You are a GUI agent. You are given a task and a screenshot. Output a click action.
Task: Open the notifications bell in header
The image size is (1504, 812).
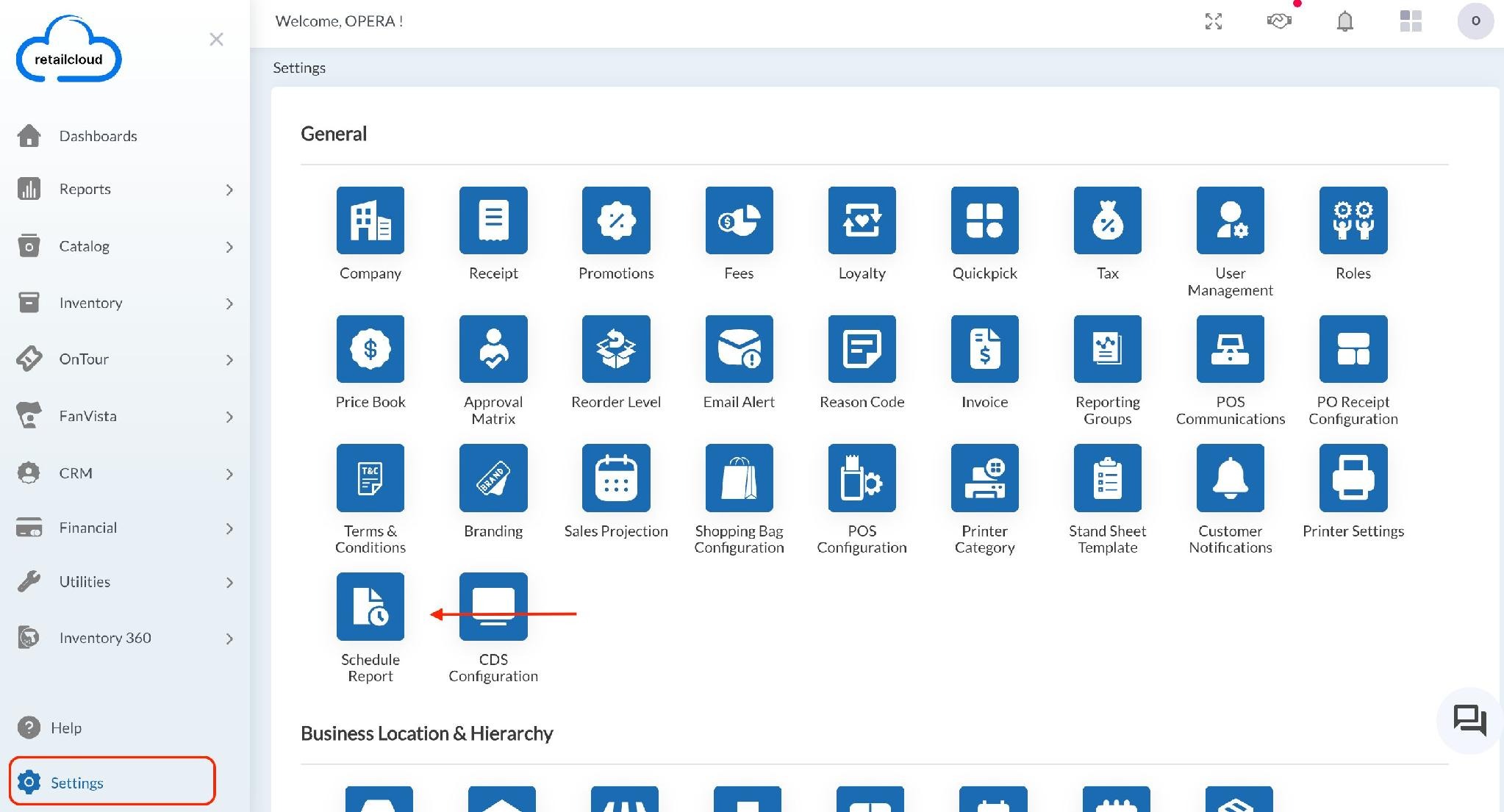(x=1344, y=21)
